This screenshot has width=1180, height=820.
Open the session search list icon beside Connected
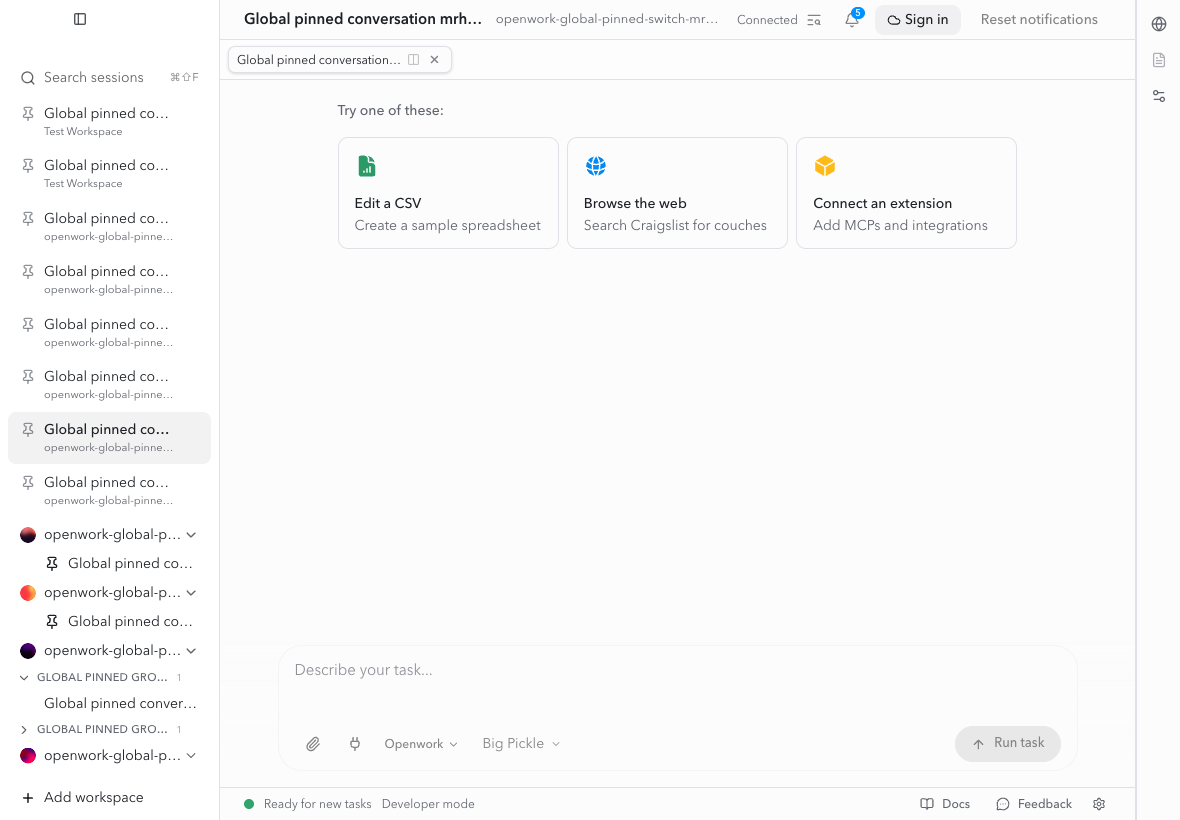point(814,20)
